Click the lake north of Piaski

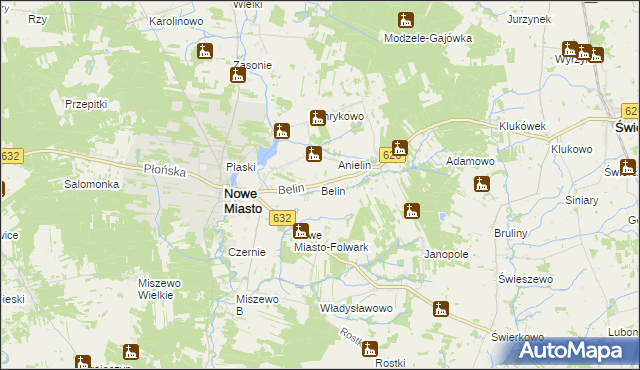[x=266, y=153]
